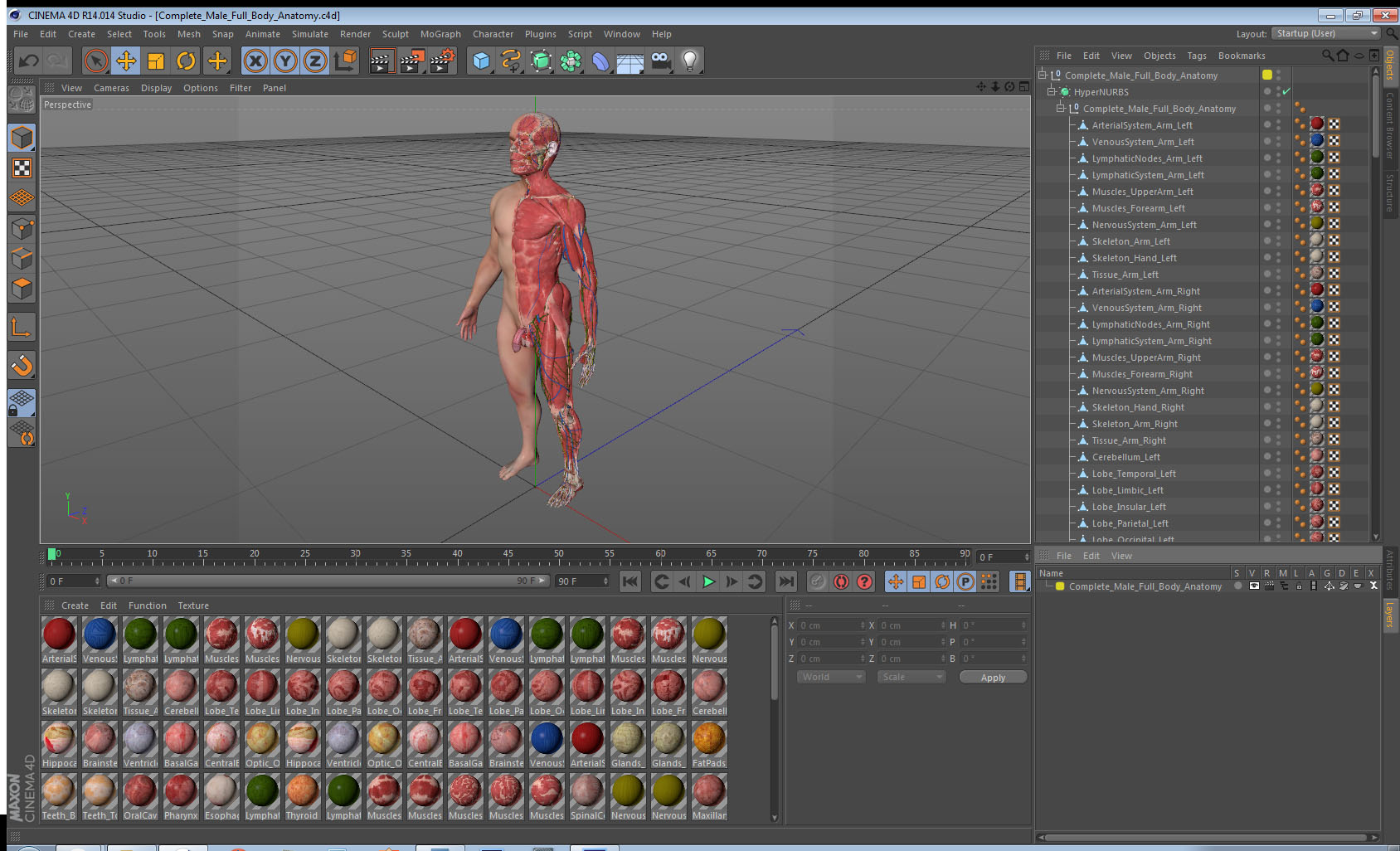This screenshot has height=851, width=1400.
Task: Go to start of animation
Action: coord(630,581)
